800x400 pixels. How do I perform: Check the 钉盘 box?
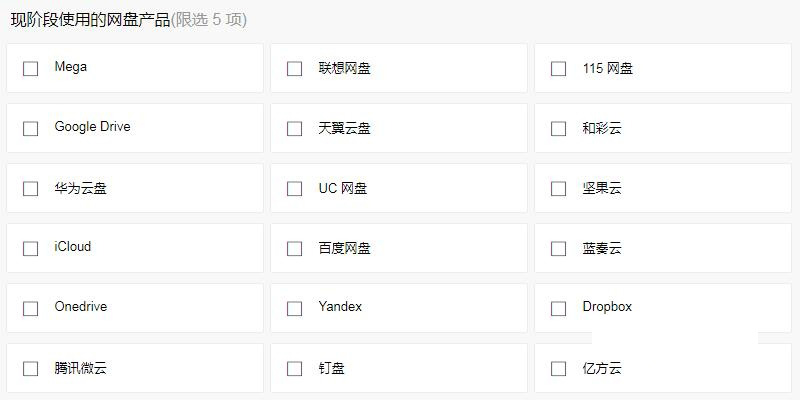[294, 369]
